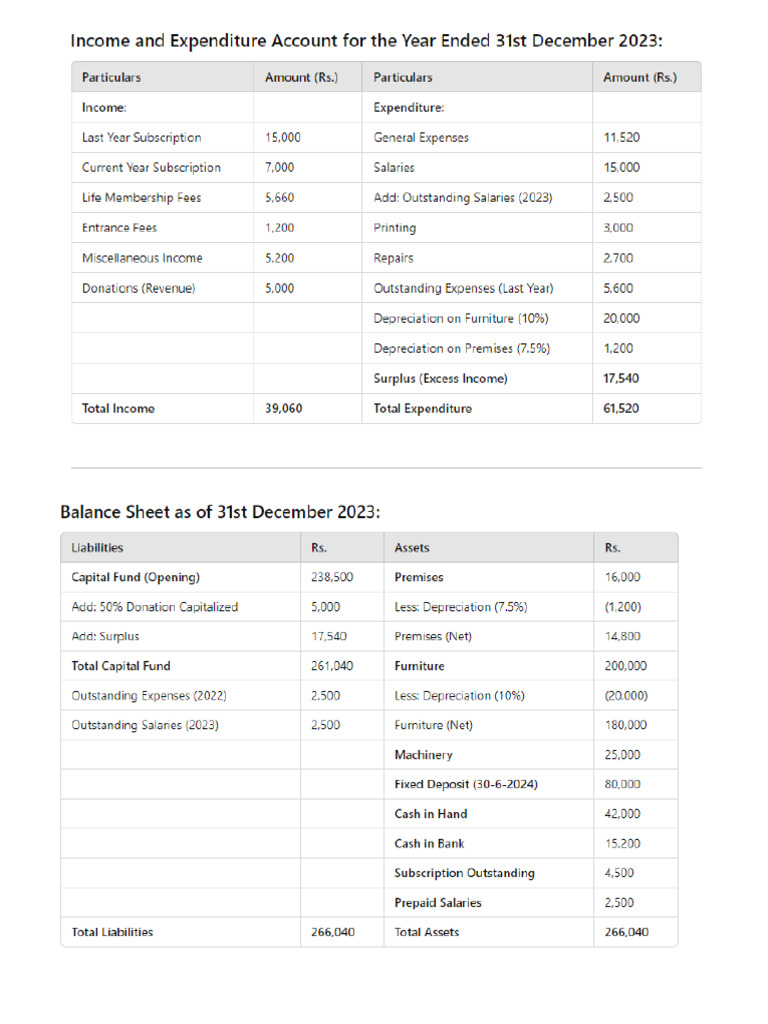Select the 'Machinery' label
This screenshot has width=768, height=1024.
pos(423,755)
